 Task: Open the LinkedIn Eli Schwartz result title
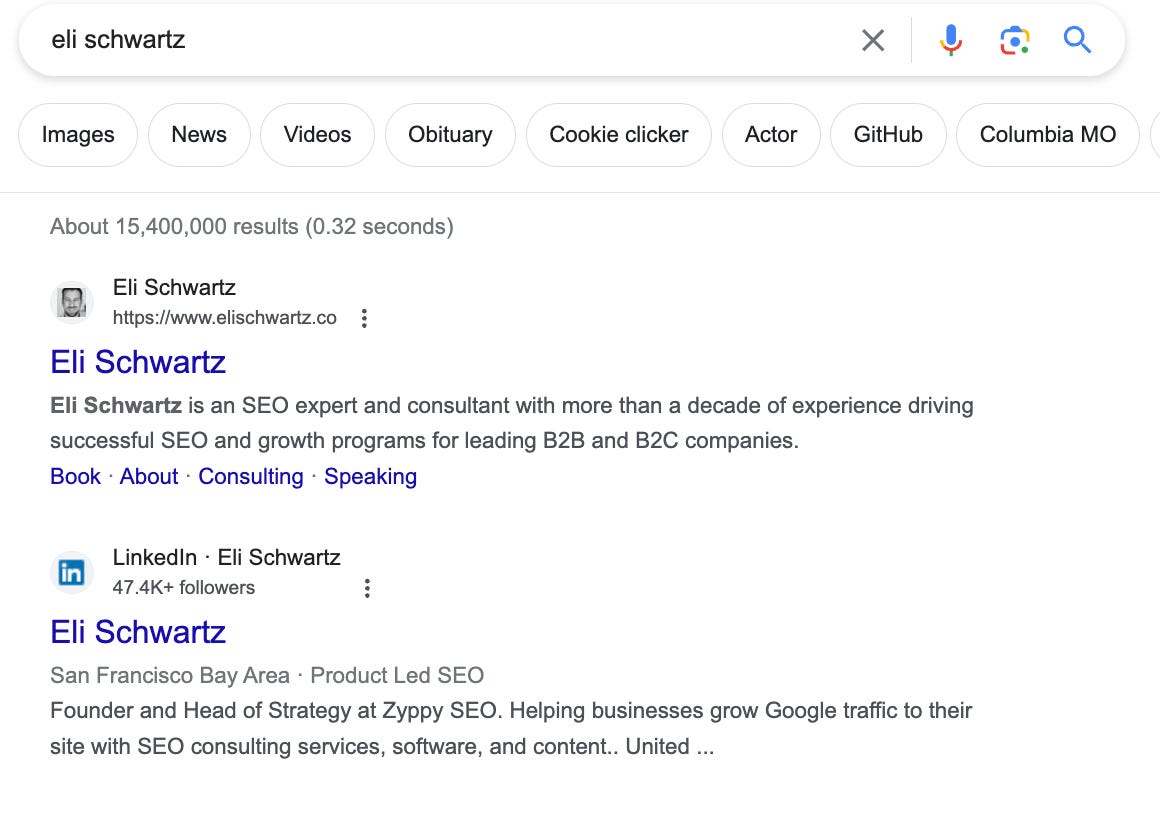pos(138,632)
